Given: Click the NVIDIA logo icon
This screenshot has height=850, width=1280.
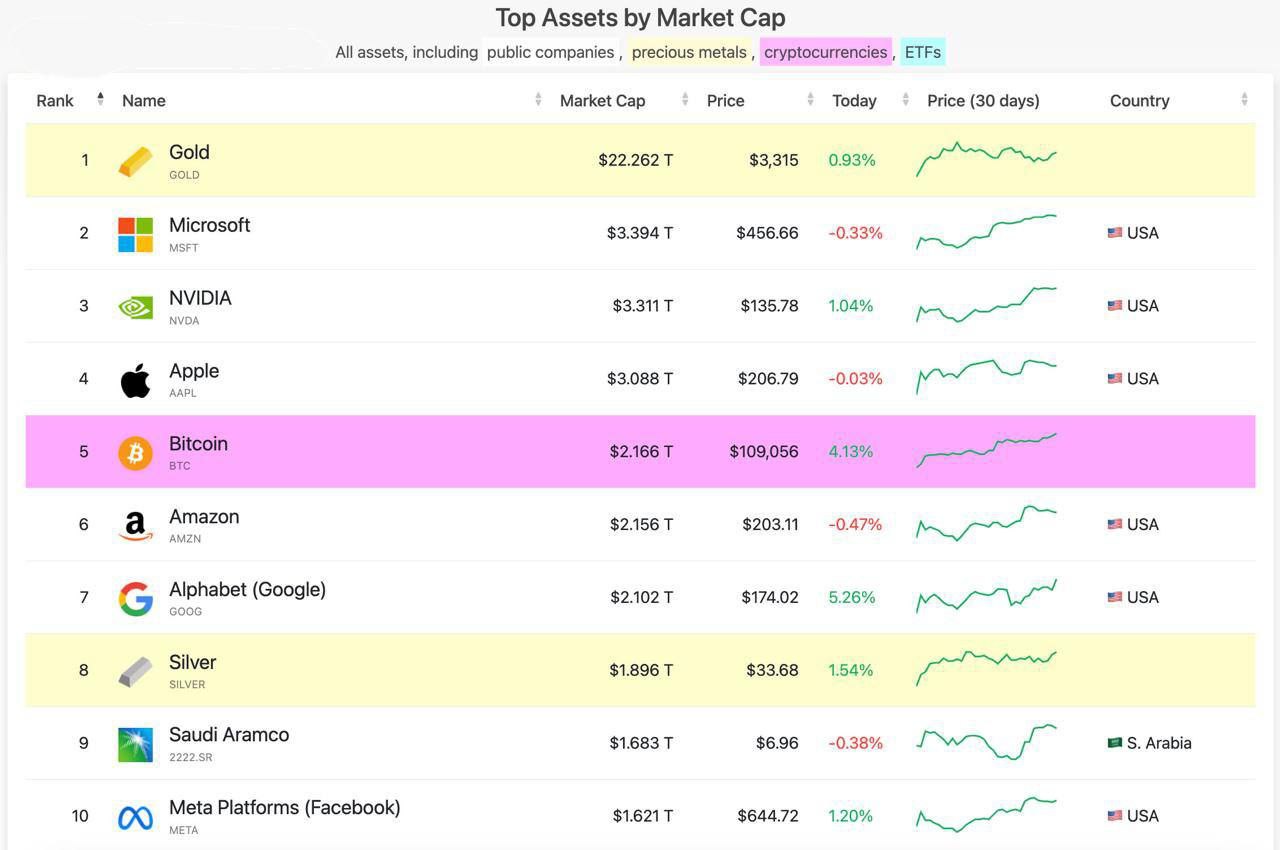Looking at the screenshot, I should 135,307.
